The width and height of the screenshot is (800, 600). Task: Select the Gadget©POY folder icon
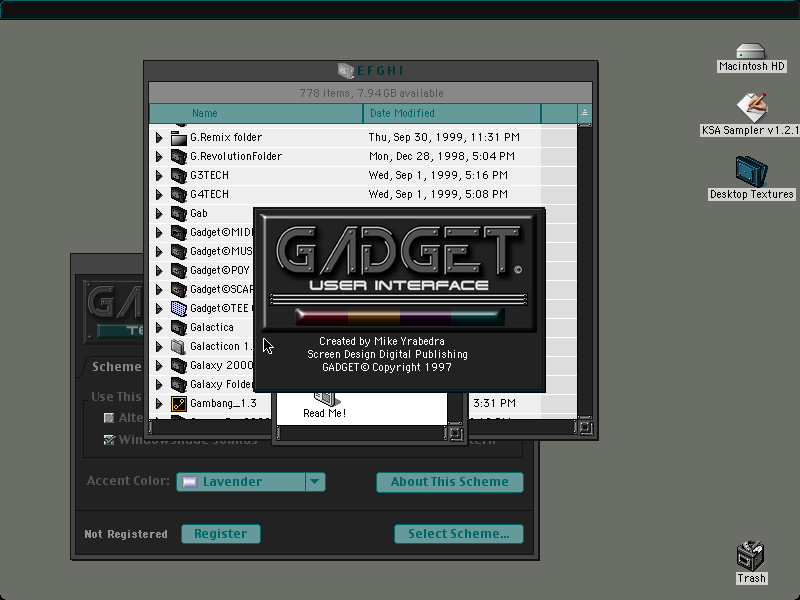(x=179, y=270)
